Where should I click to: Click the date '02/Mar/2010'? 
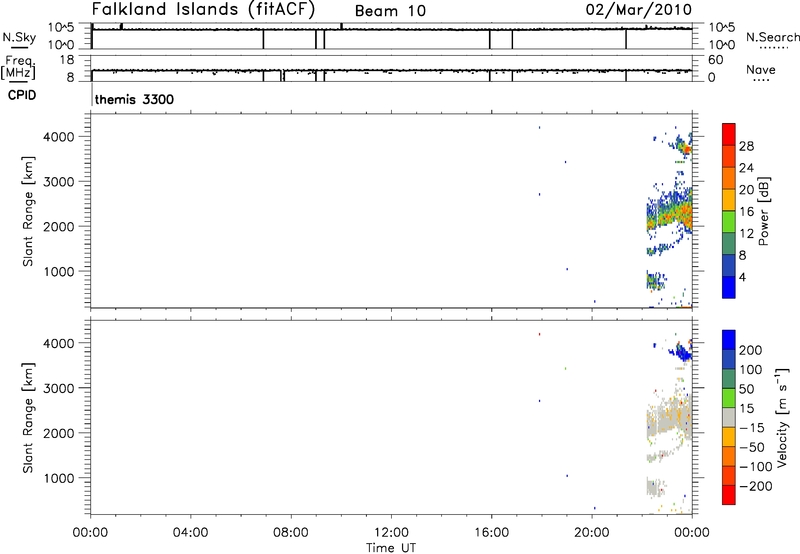[x=639, y=10]
